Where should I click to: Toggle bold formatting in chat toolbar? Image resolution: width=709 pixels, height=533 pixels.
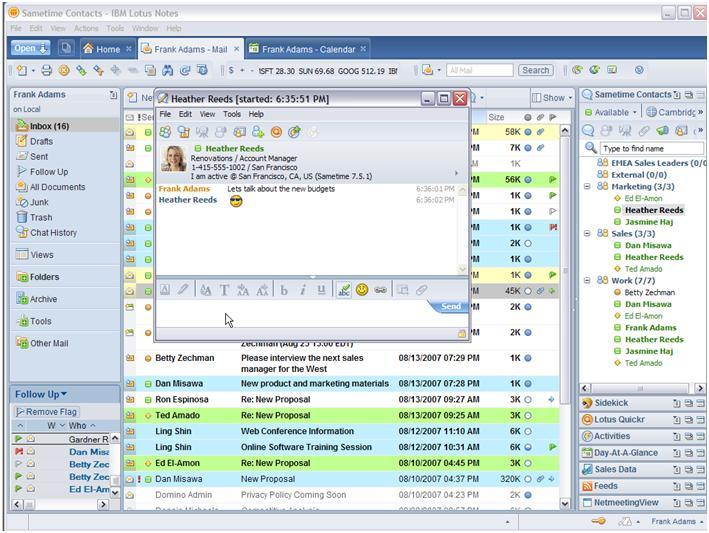click(284, 290)
